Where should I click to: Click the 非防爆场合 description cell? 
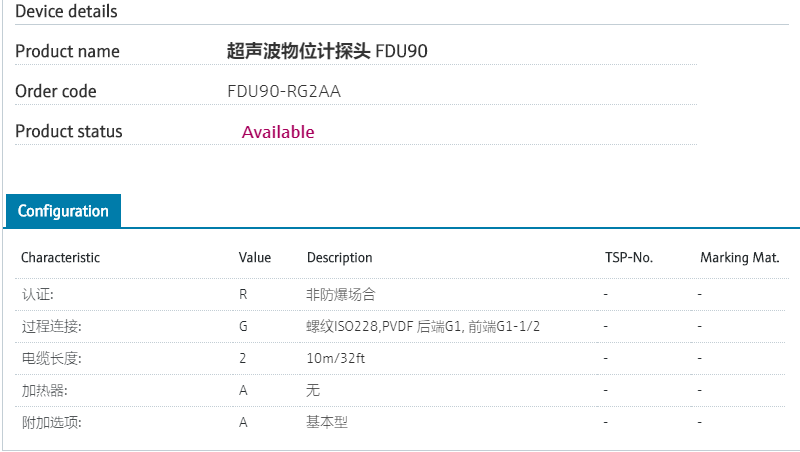click(341, 295)
